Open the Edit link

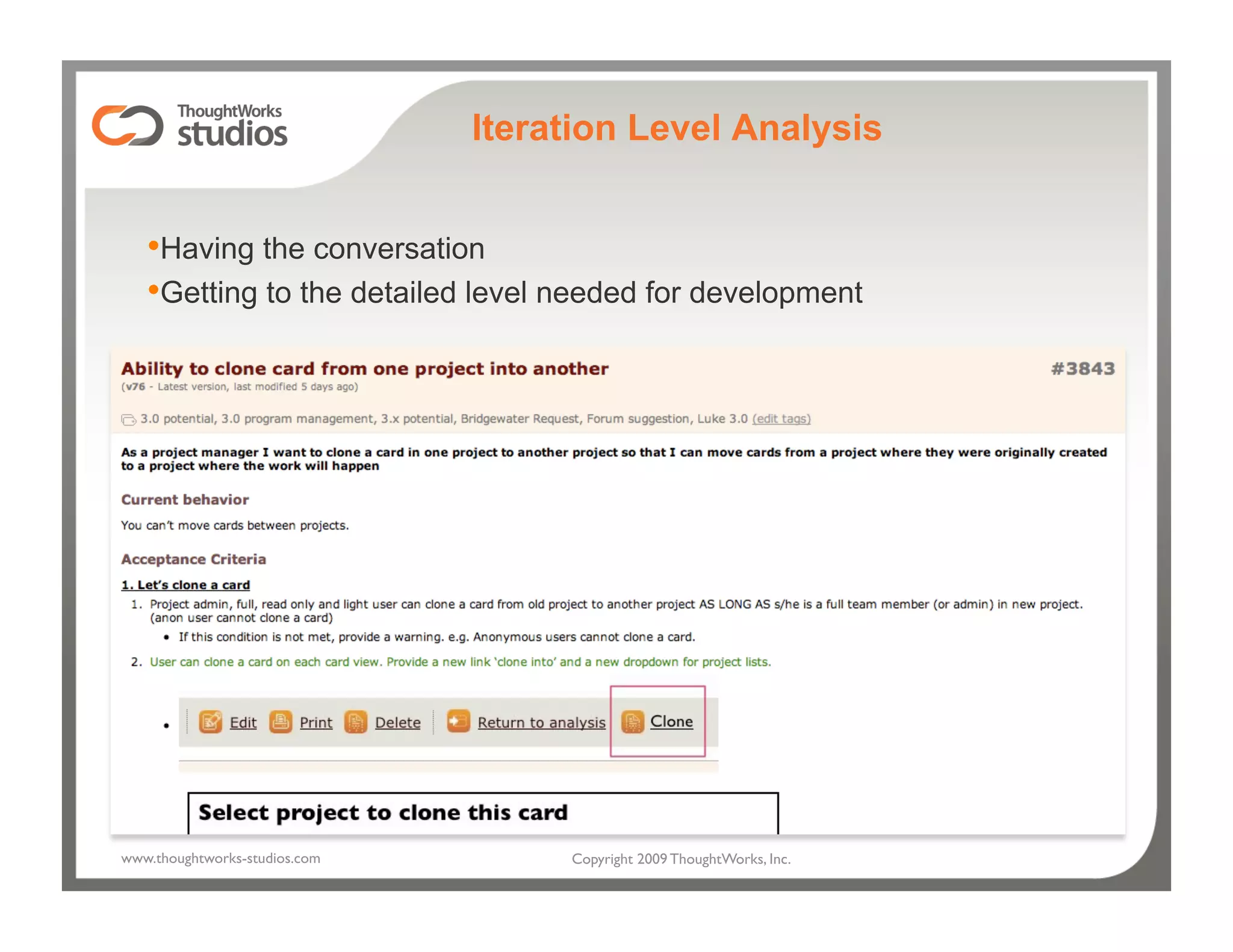pos(243,722)
